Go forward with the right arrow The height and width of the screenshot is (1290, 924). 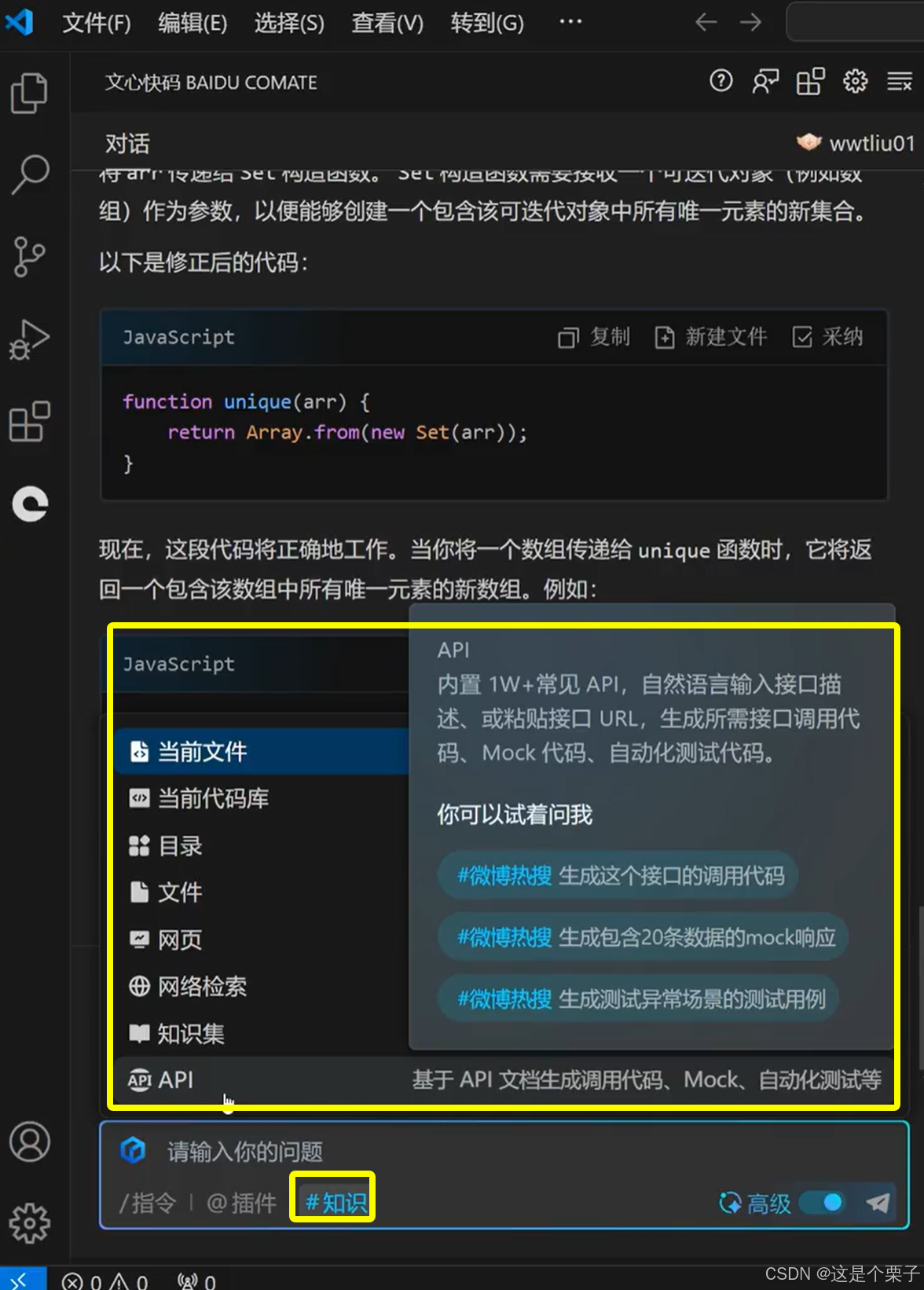(x=750, y=22)
